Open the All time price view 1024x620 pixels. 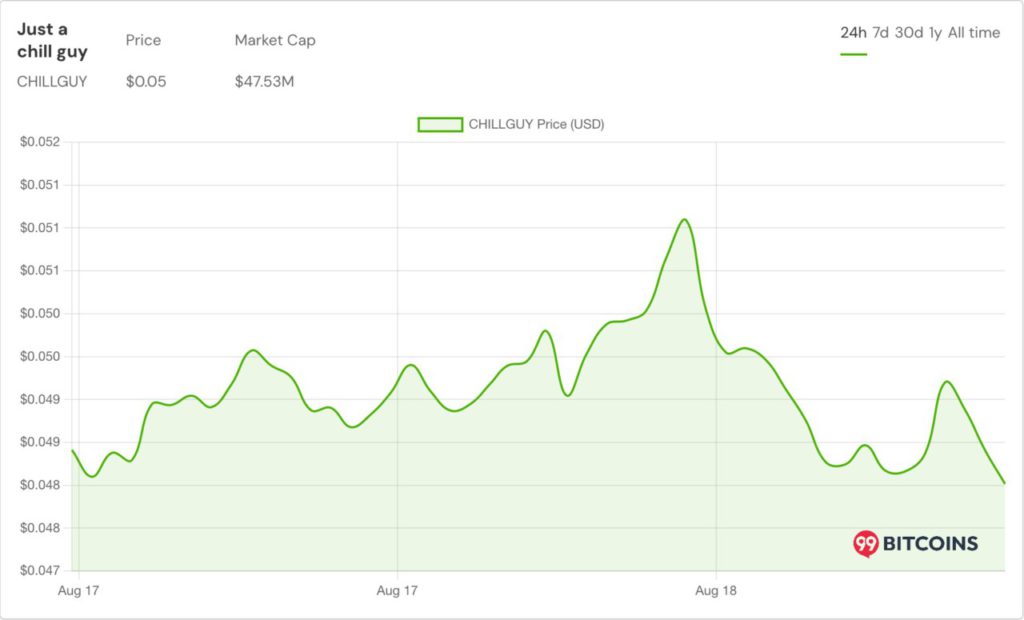pos(973,33)
